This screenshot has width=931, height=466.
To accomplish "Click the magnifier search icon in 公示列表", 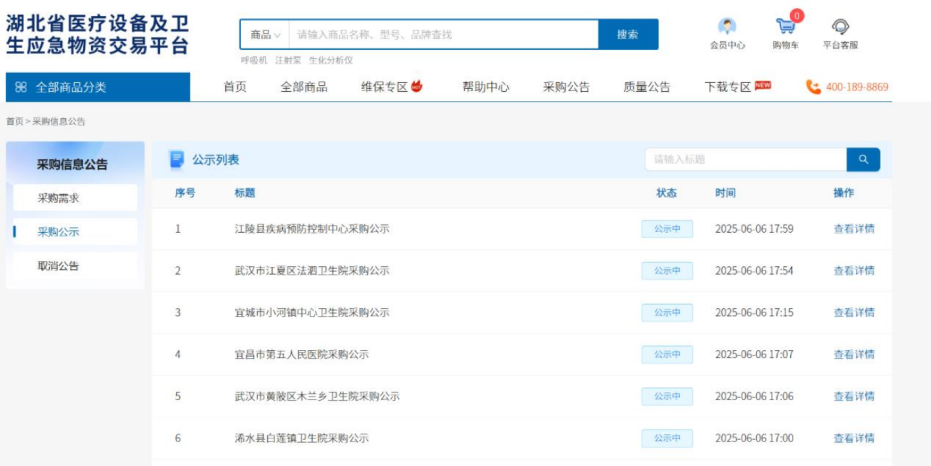I will [x=863, y=159].
